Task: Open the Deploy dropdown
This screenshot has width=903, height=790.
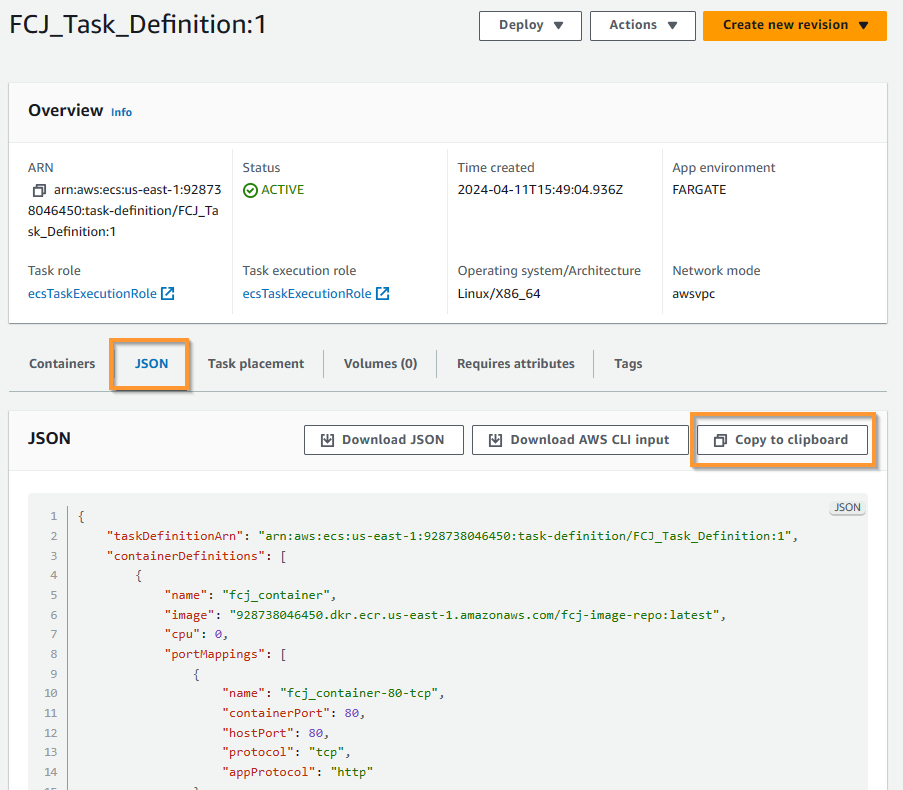Action: click(530, 25)
